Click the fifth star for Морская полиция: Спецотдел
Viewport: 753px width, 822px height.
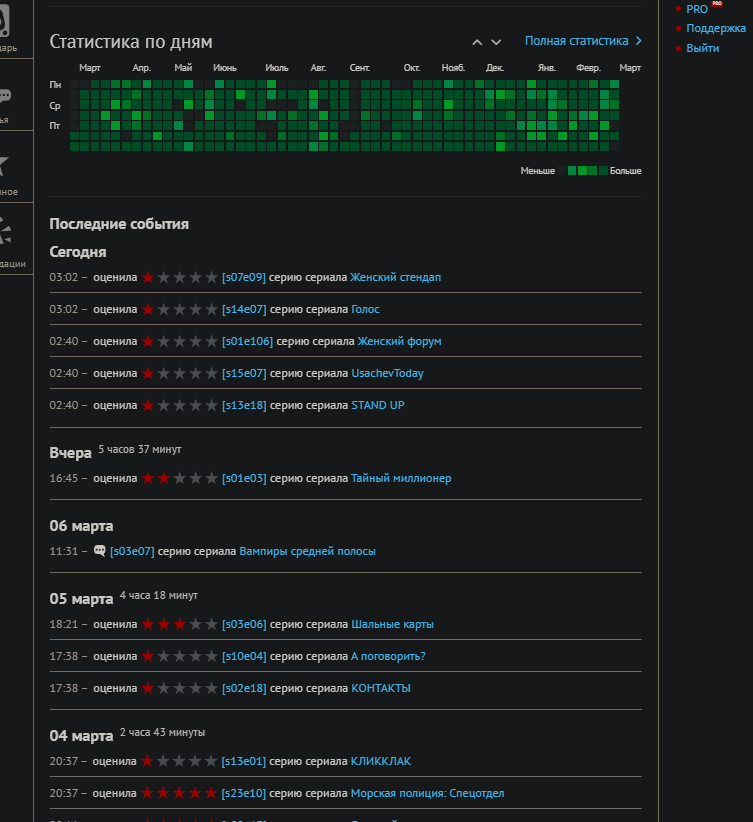tap(211, 793)
